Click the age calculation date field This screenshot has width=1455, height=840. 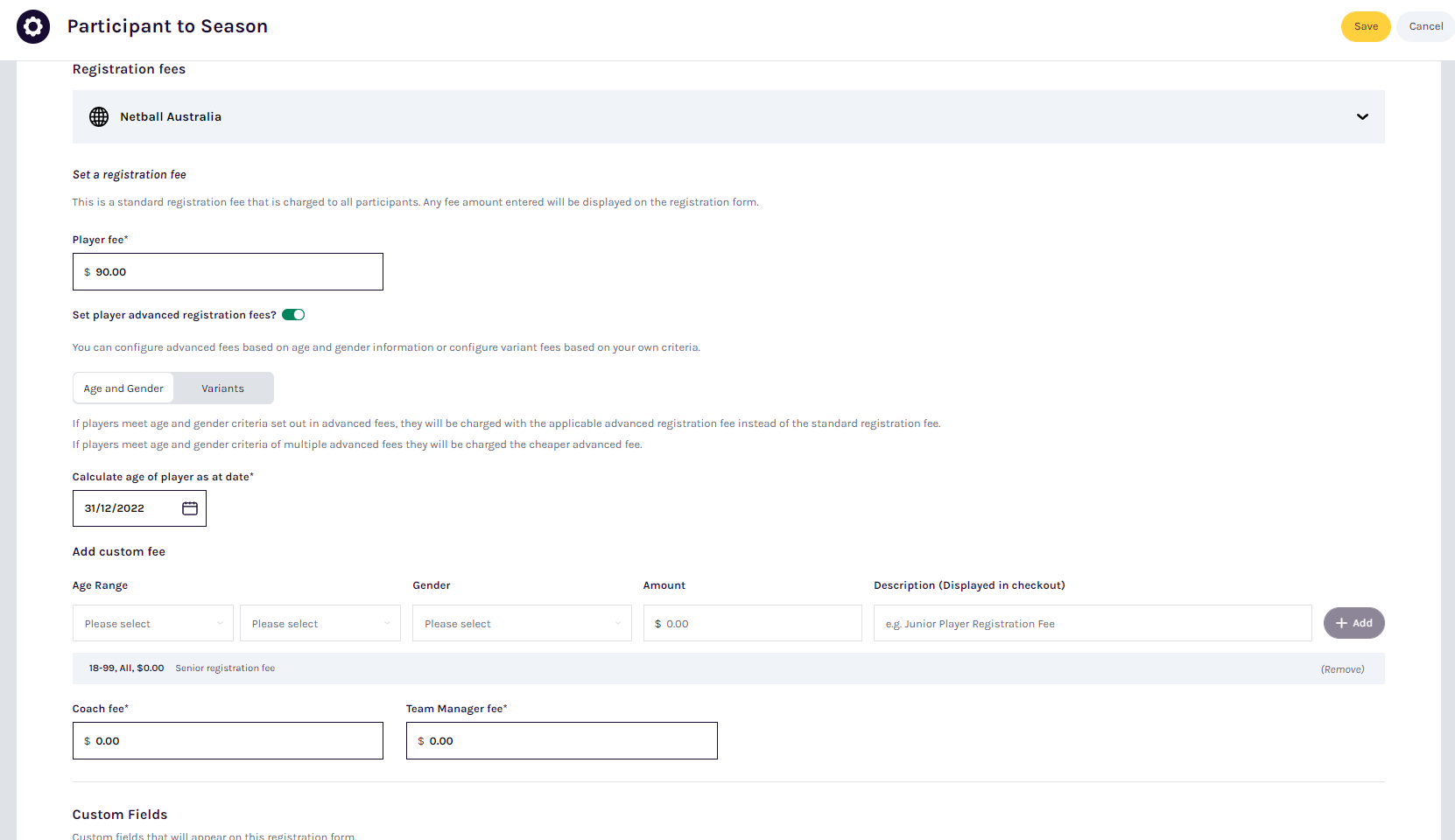[139, 508]
